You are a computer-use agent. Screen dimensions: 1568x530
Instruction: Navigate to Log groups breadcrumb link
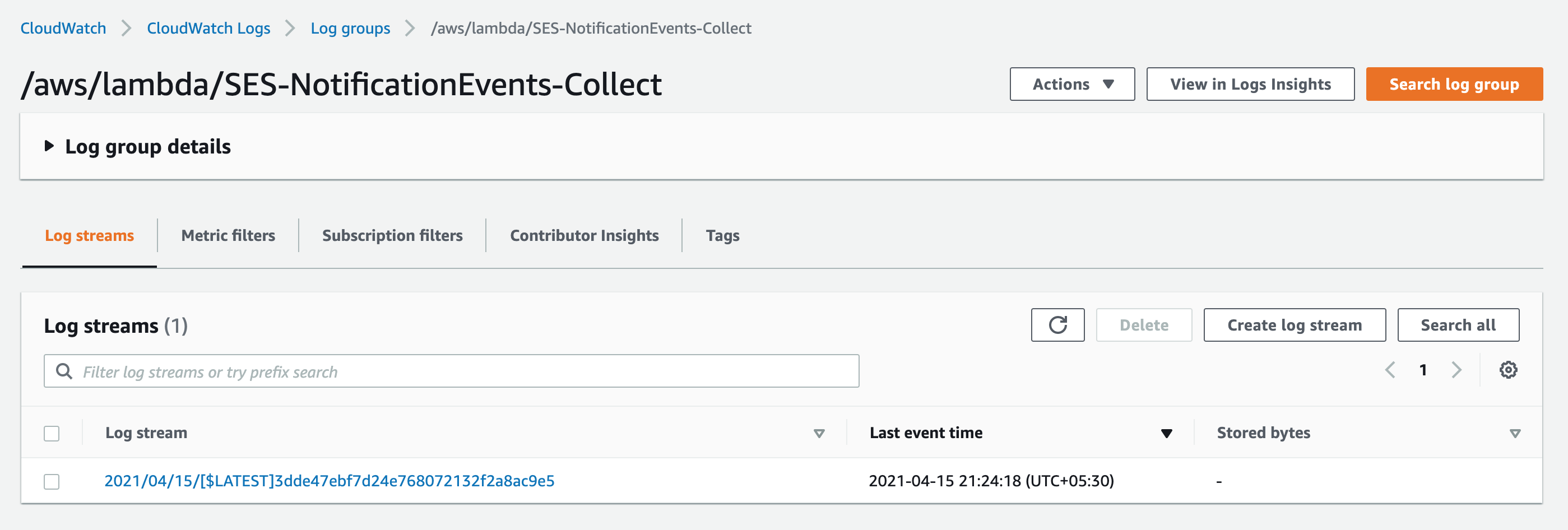[350, 28]
